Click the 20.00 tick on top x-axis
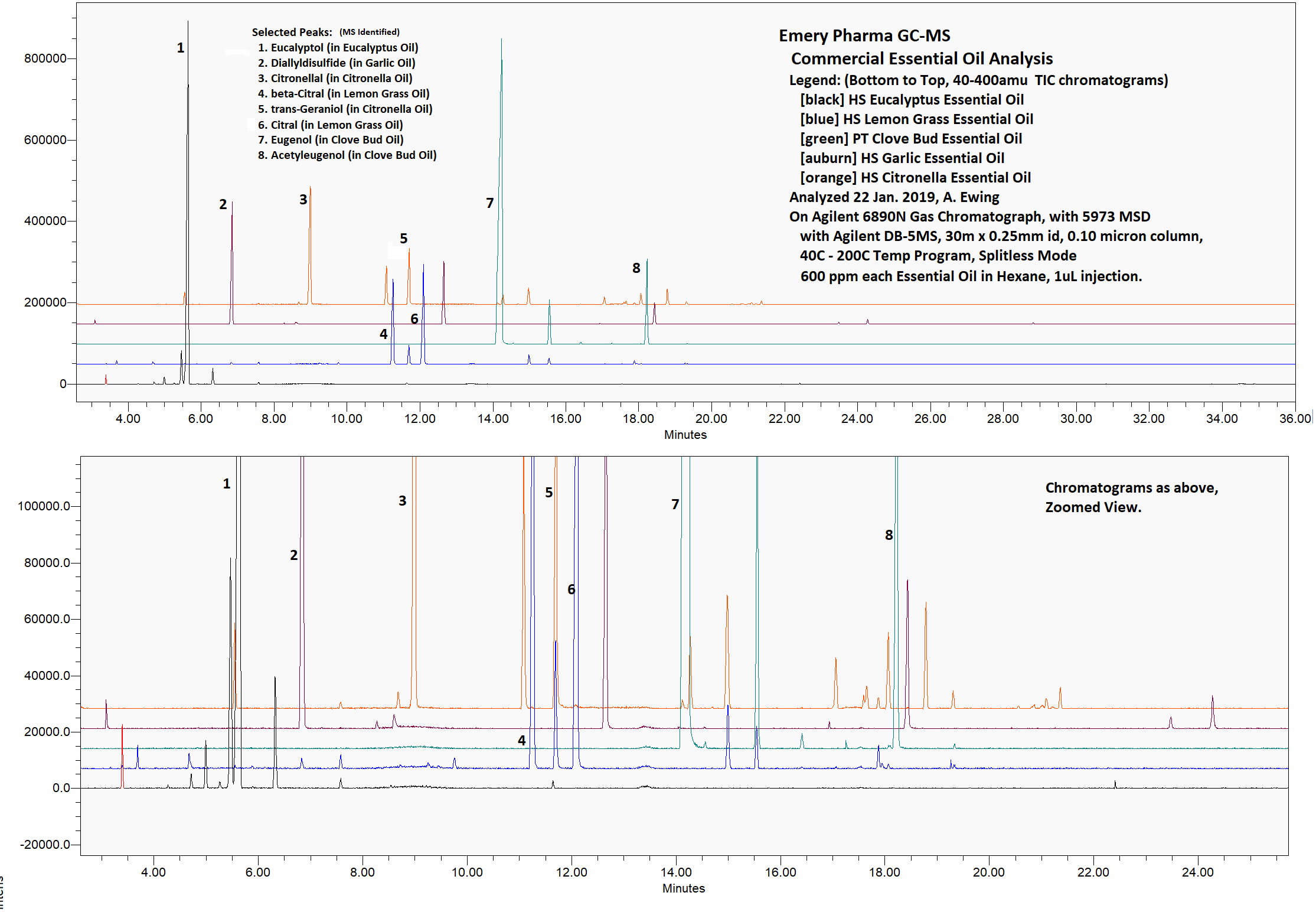Viewport: 1316px width, 912px height. point(711,419)
